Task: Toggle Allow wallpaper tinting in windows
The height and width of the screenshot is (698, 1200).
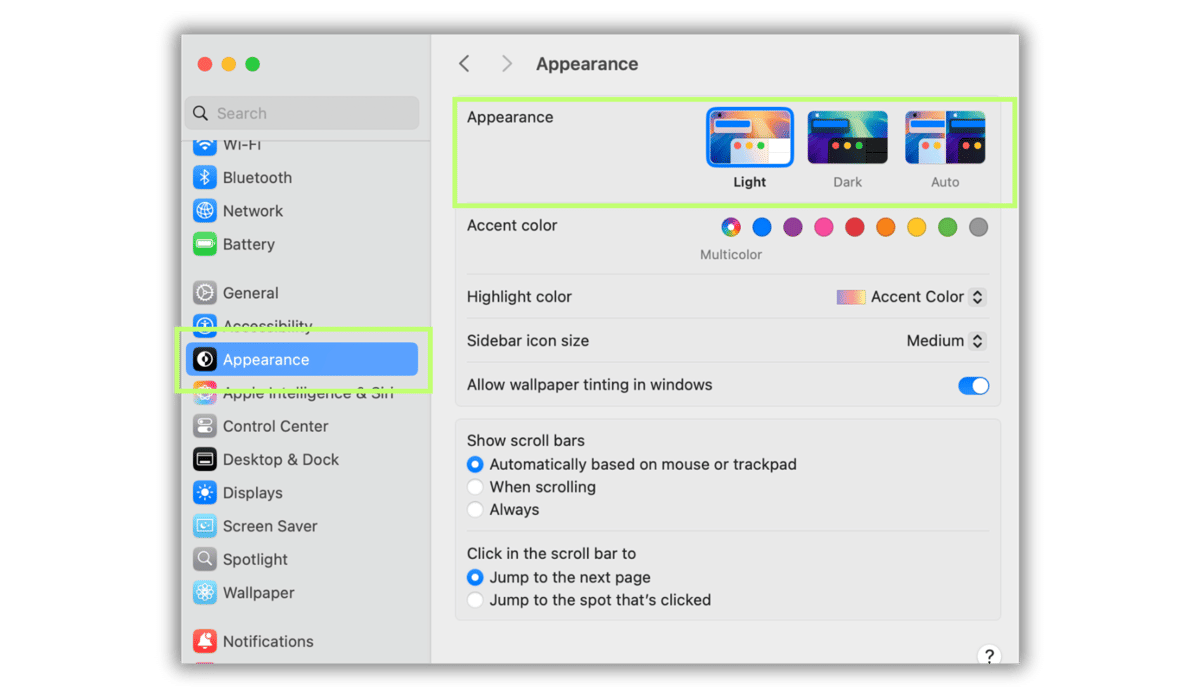Action: 973,386
